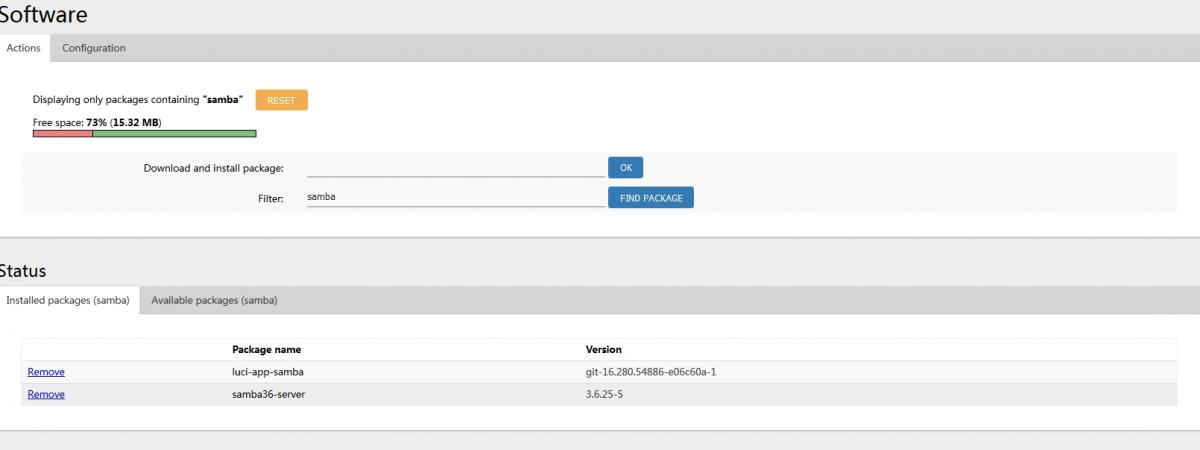Image resolution: width=1200 pixels, height=450 pixels.
Task: Click the Version column header
Action: coord(603,350)
